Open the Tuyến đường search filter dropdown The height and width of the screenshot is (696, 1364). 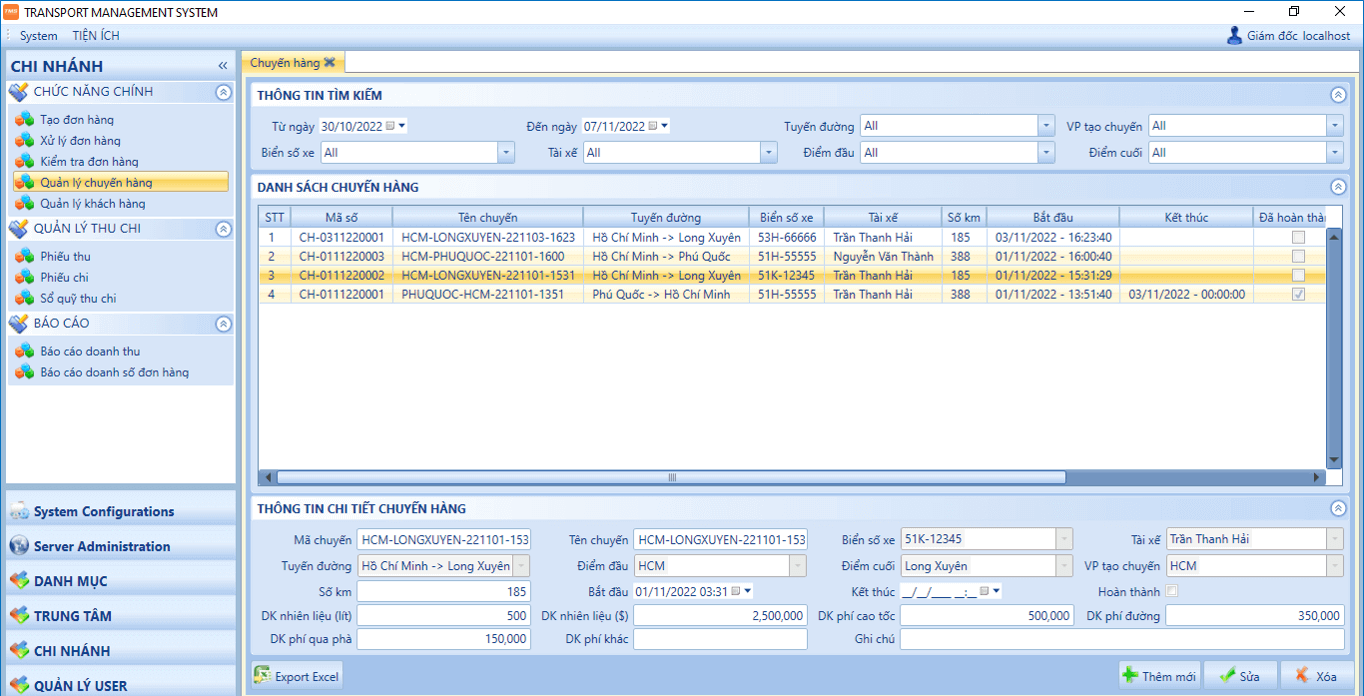(x=1046, y=126)
